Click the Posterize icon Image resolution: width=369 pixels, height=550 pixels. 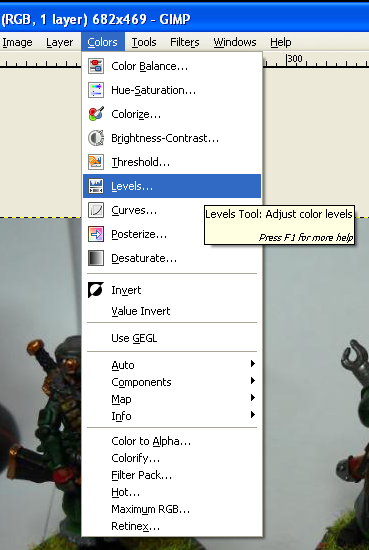(x=96, y=234)
